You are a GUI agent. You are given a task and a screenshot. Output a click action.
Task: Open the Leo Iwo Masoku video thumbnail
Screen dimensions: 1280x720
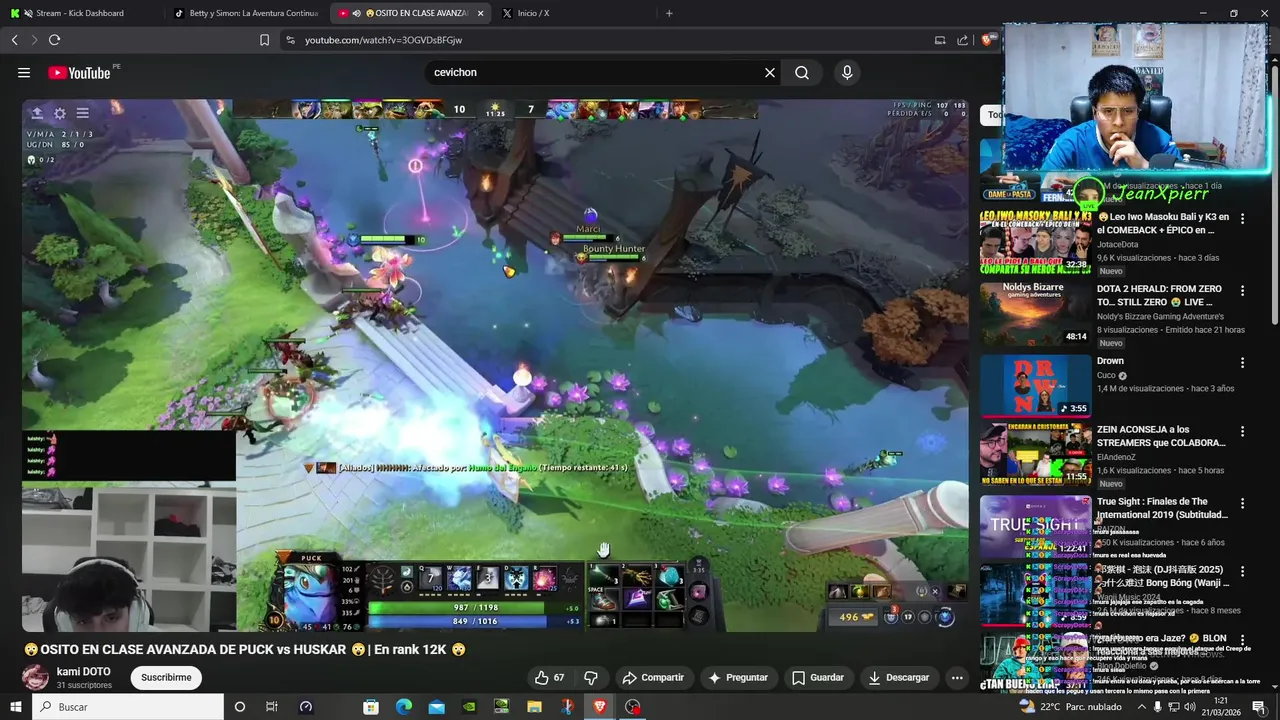[1035, 242]
